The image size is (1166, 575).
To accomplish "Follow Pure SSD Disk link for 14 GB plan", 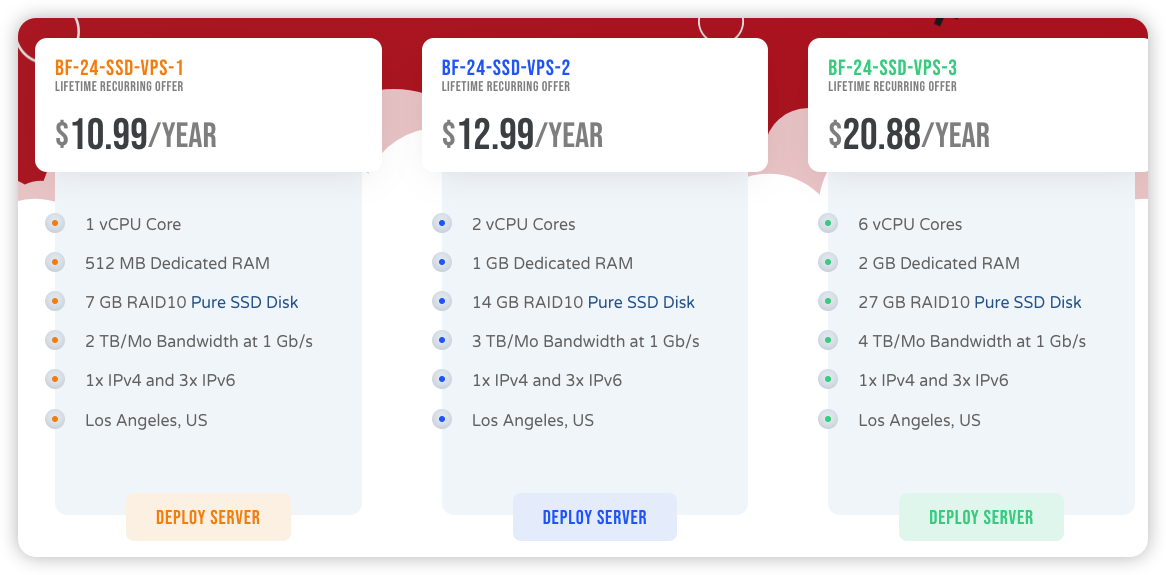I will tap(641, 302).
